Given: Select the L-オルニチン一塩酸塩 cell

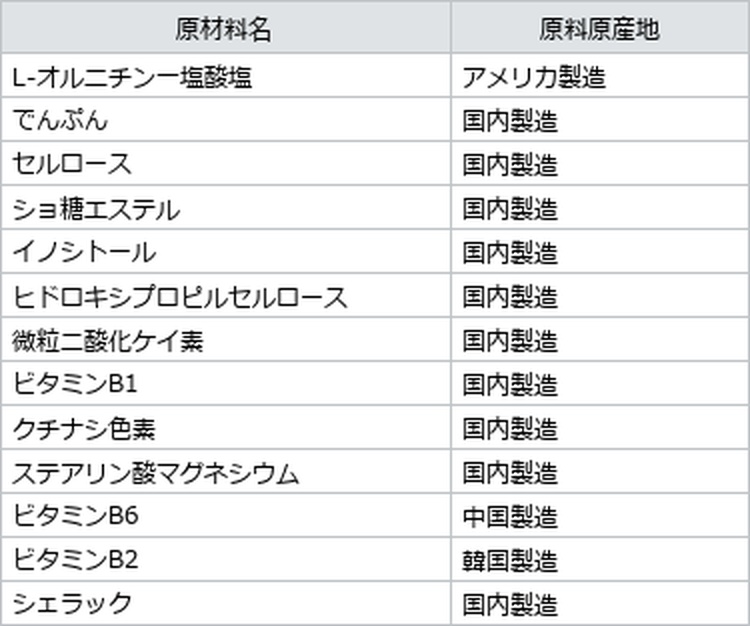Looking at the screenshot, I should (x=226, y=76).
